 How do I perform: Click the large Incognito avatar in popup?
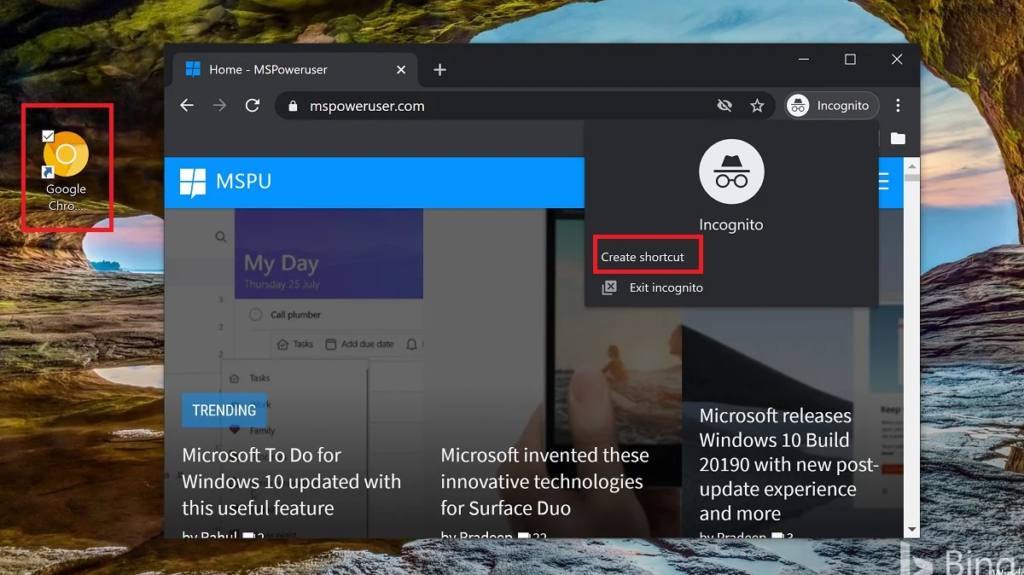coord(731,172)
